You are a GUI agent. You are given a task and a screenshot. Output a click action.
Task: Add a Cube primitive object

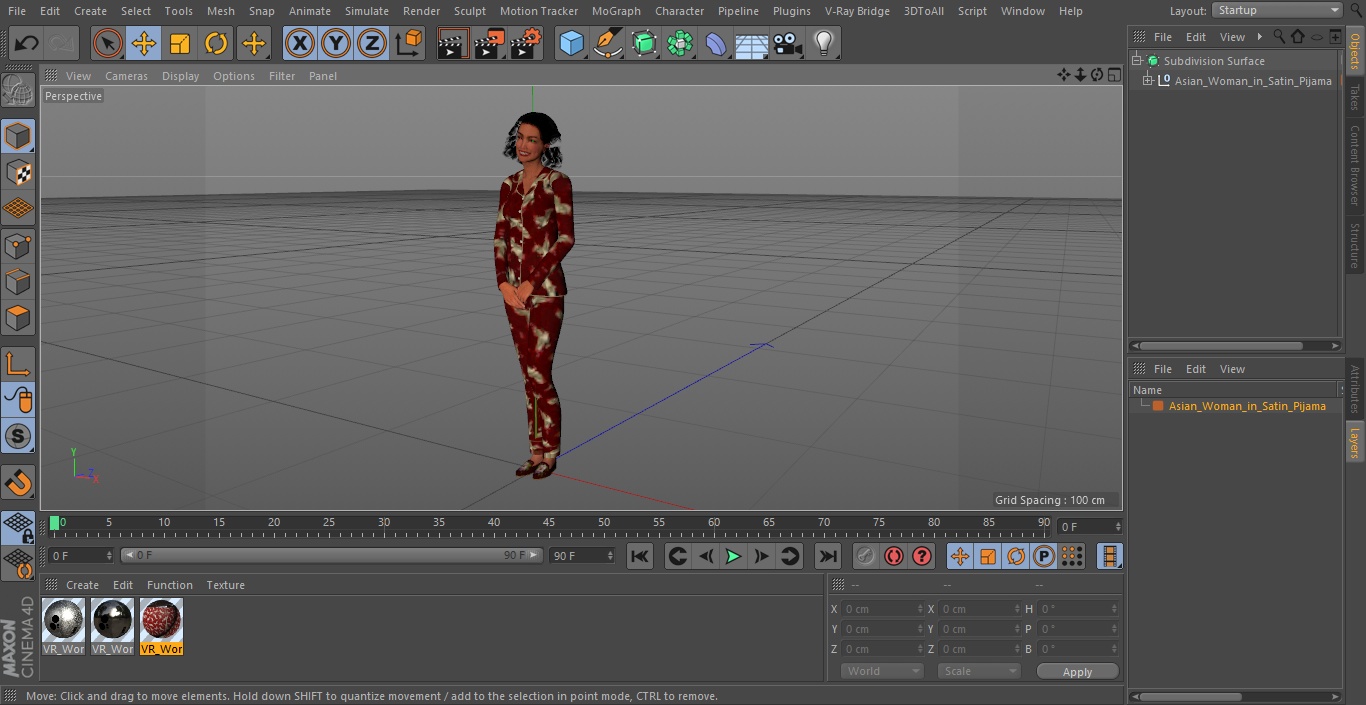click(x=571, y=43)
